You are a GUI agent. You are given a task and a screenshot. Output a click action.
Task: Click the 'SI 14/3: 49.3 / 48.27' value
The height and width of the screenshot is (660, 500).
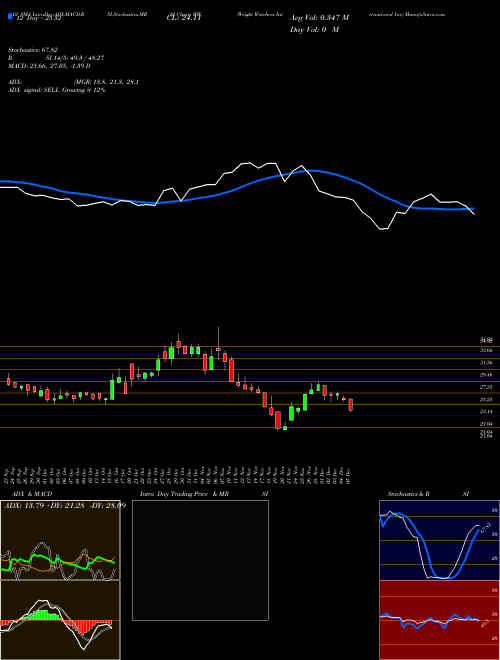point(75,58)
